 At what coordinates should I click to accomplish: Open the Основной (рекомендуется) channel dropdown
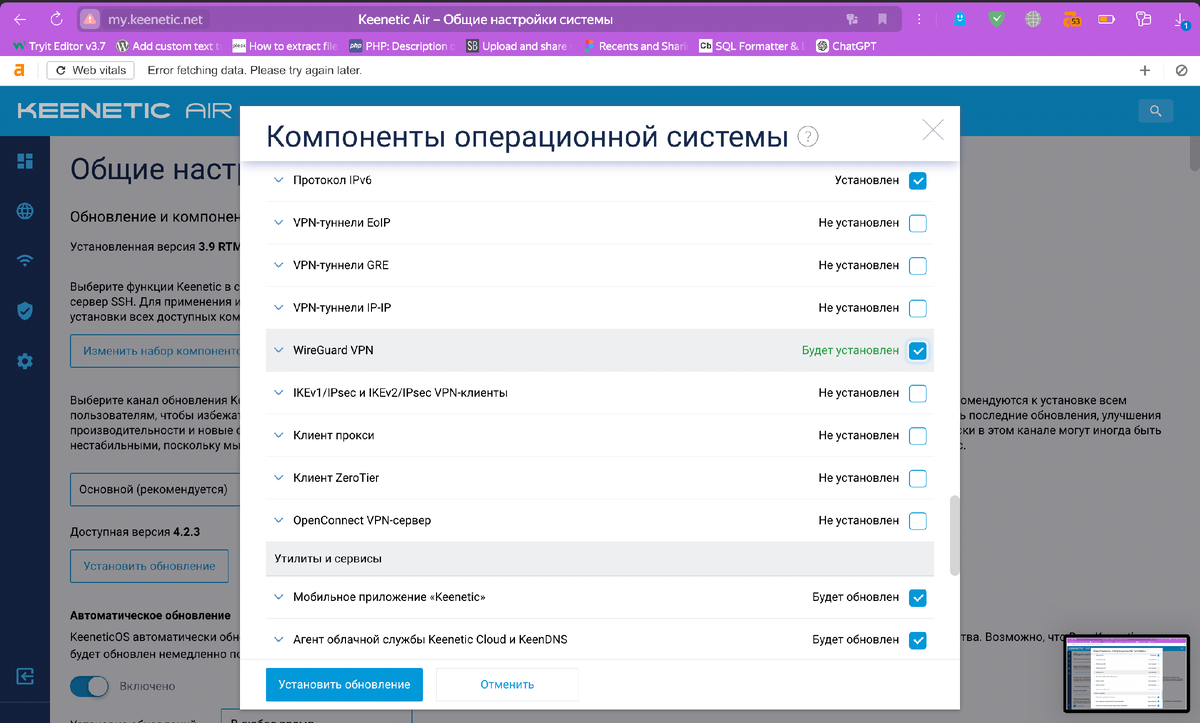[x=154, y=490]
